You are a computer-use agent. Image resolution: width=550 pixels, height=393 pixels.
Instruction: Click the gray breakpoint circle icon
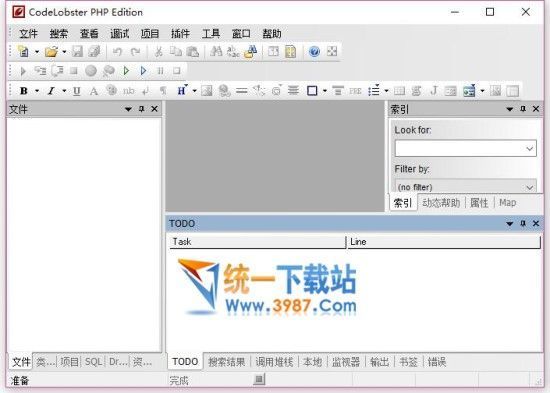(x=91, y=71)
